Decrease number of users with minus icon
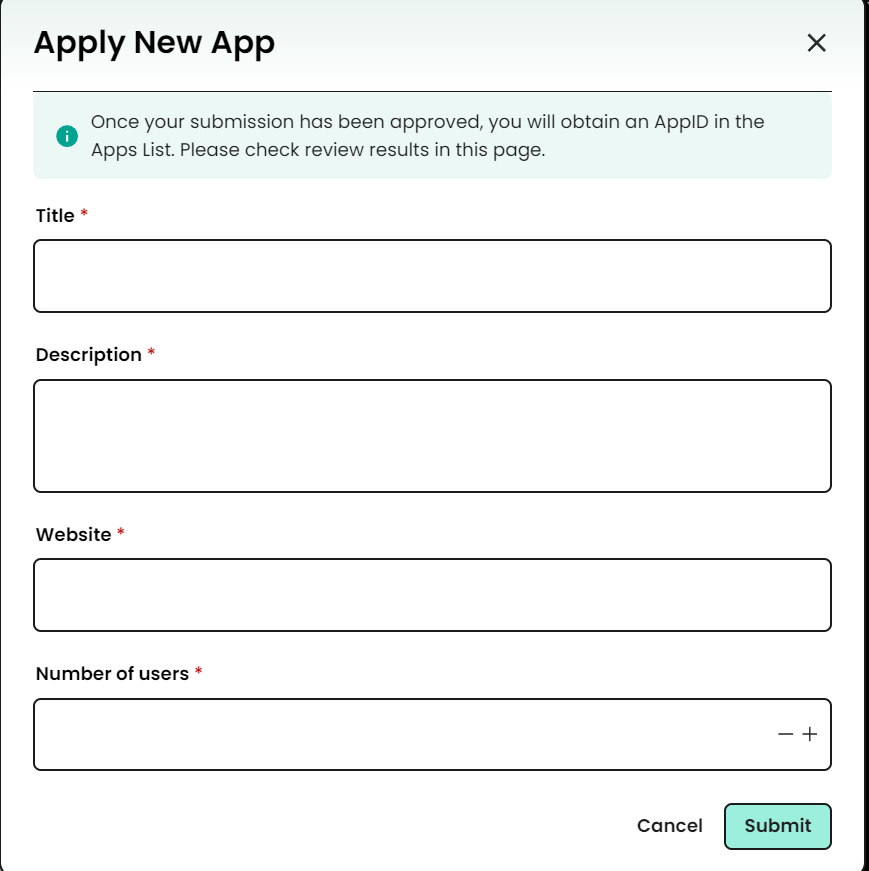Image resolution: width=869 pixels, height=871 pixels. 786,735
